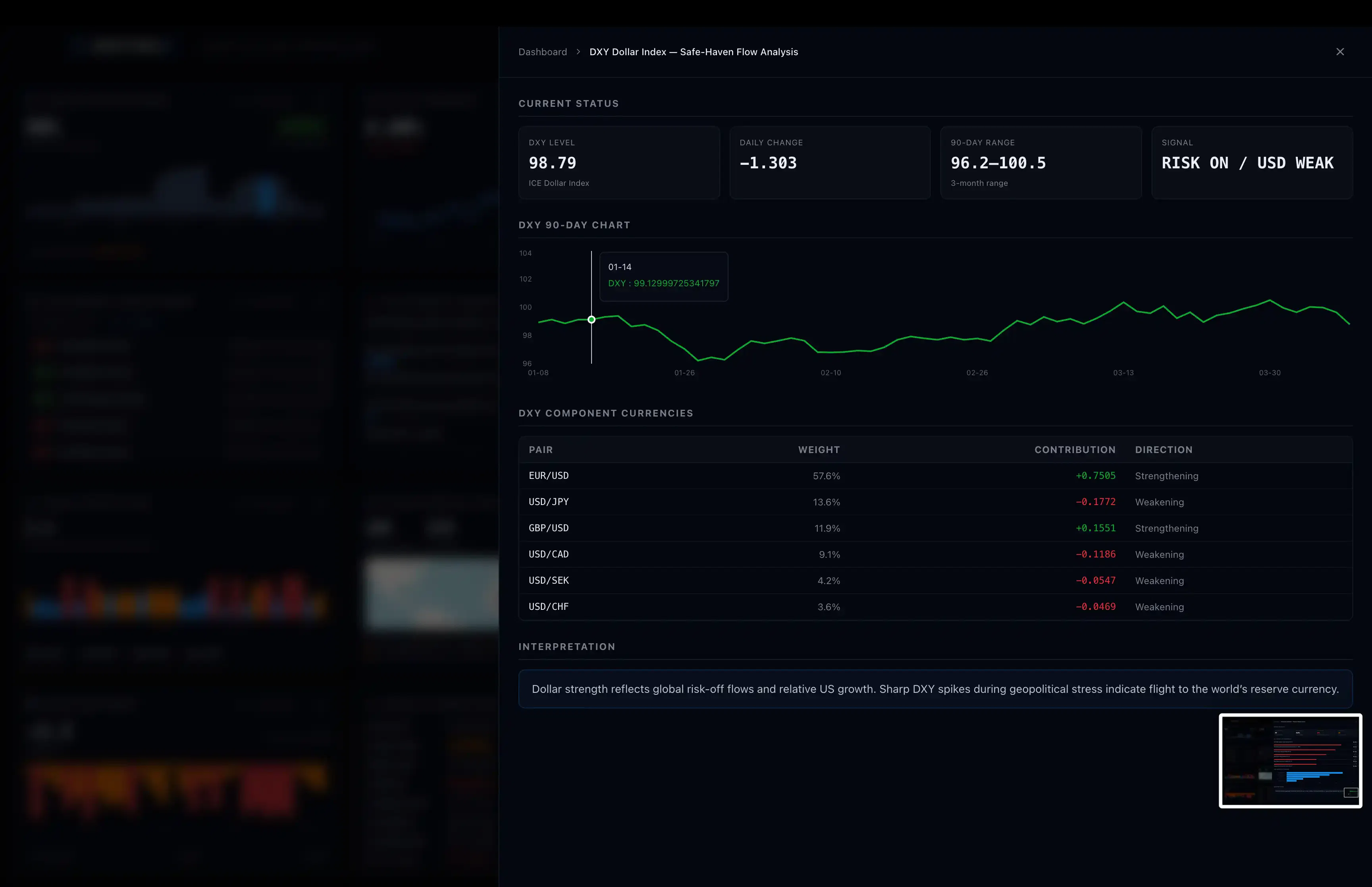Image resolution: width=1372 pixels, height=887 pixels.
Task: Click the CONTRIBUTION column header
Action: pyautogui.click(x=1075, y=450)
